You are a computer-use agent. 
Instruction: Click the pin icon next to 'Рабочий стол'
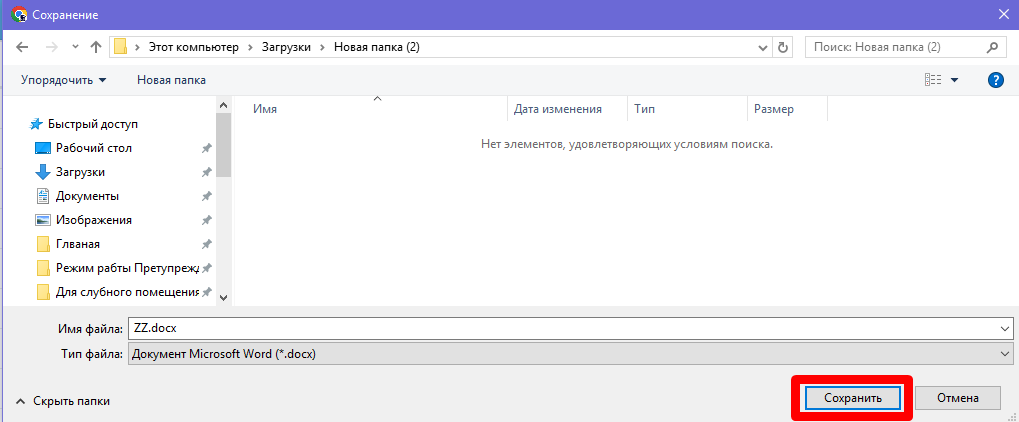[206, 148]
